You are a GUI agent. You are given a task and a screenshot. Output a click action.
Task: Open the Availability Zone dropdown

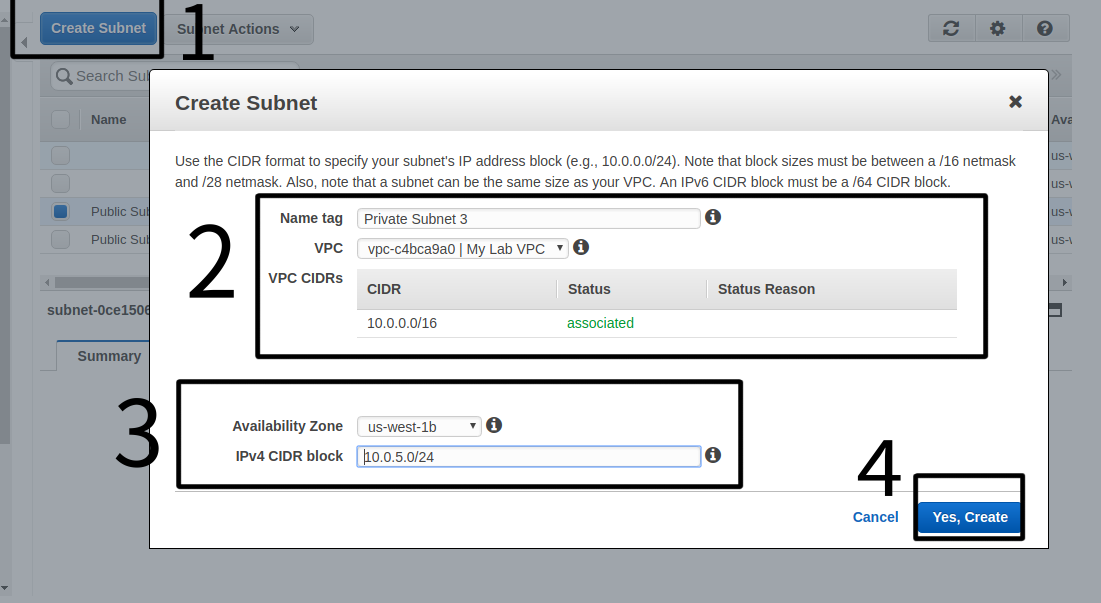[x=419, y=426]
